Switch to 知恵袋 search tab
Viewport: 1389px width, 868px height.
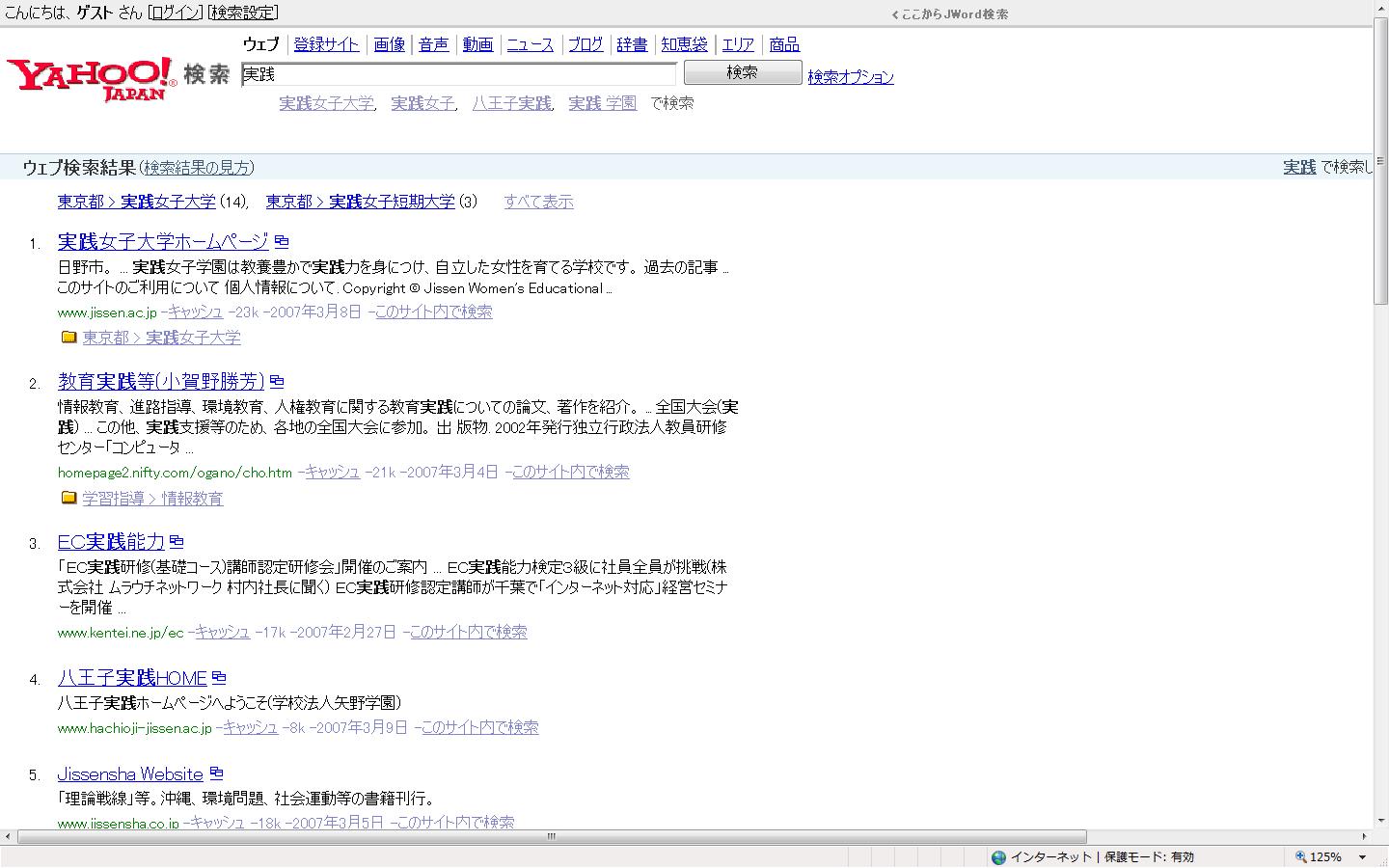(685, 44)
